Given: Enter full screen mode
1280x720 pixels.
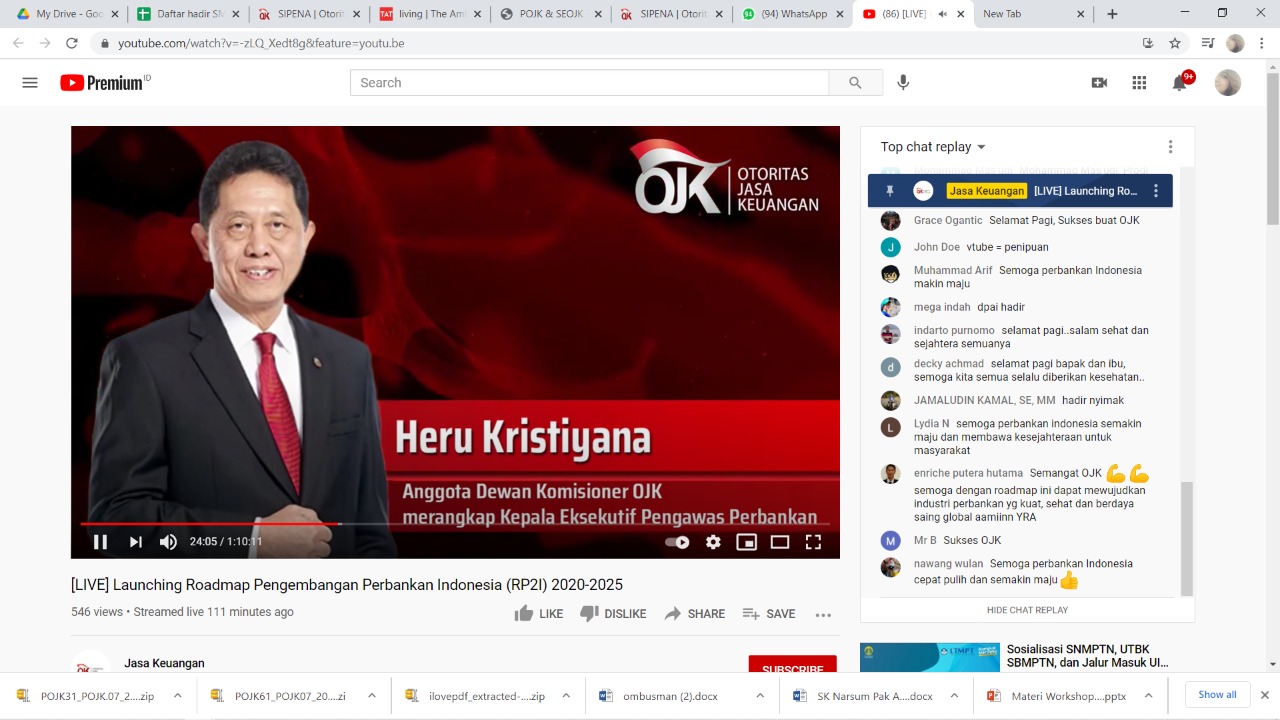Looking at the screenshot, I should point(813,542).
